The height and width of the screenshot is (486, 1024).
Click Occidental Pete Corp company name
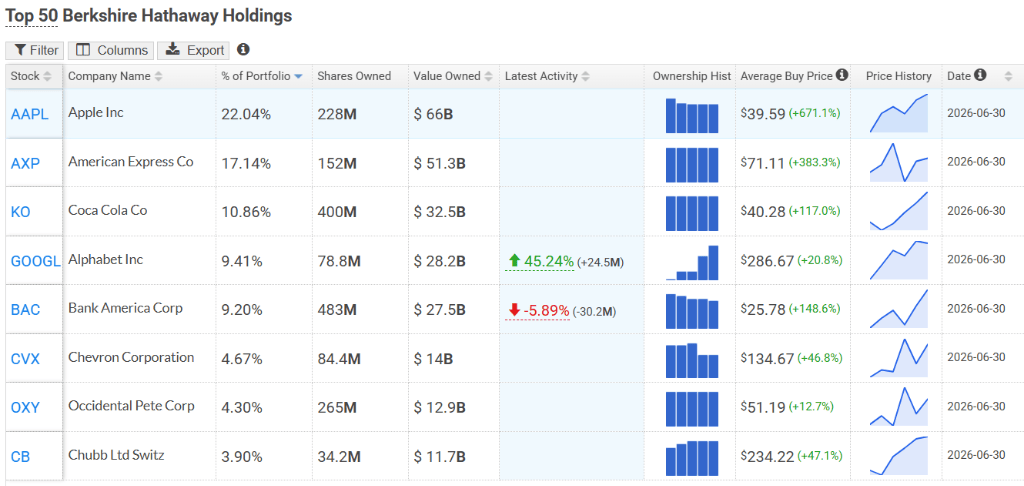coord(131,406)
